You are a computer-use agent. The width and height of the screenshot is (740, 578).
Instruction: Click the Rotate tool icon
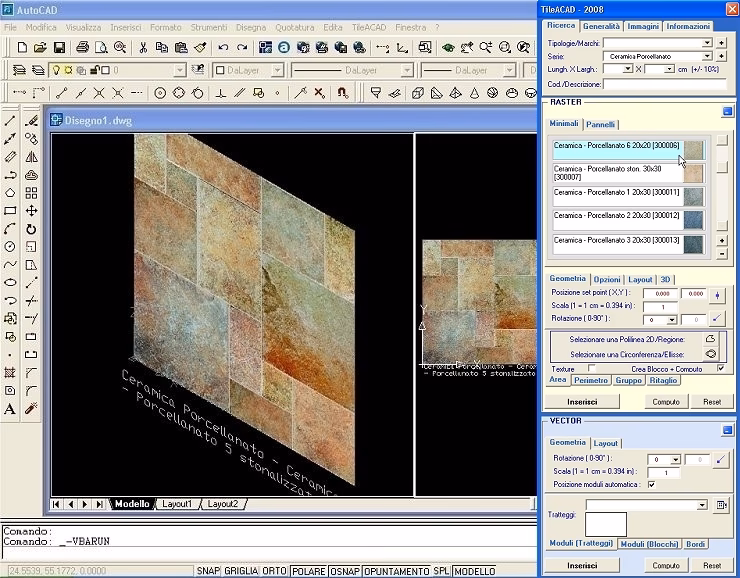(31, 229)
